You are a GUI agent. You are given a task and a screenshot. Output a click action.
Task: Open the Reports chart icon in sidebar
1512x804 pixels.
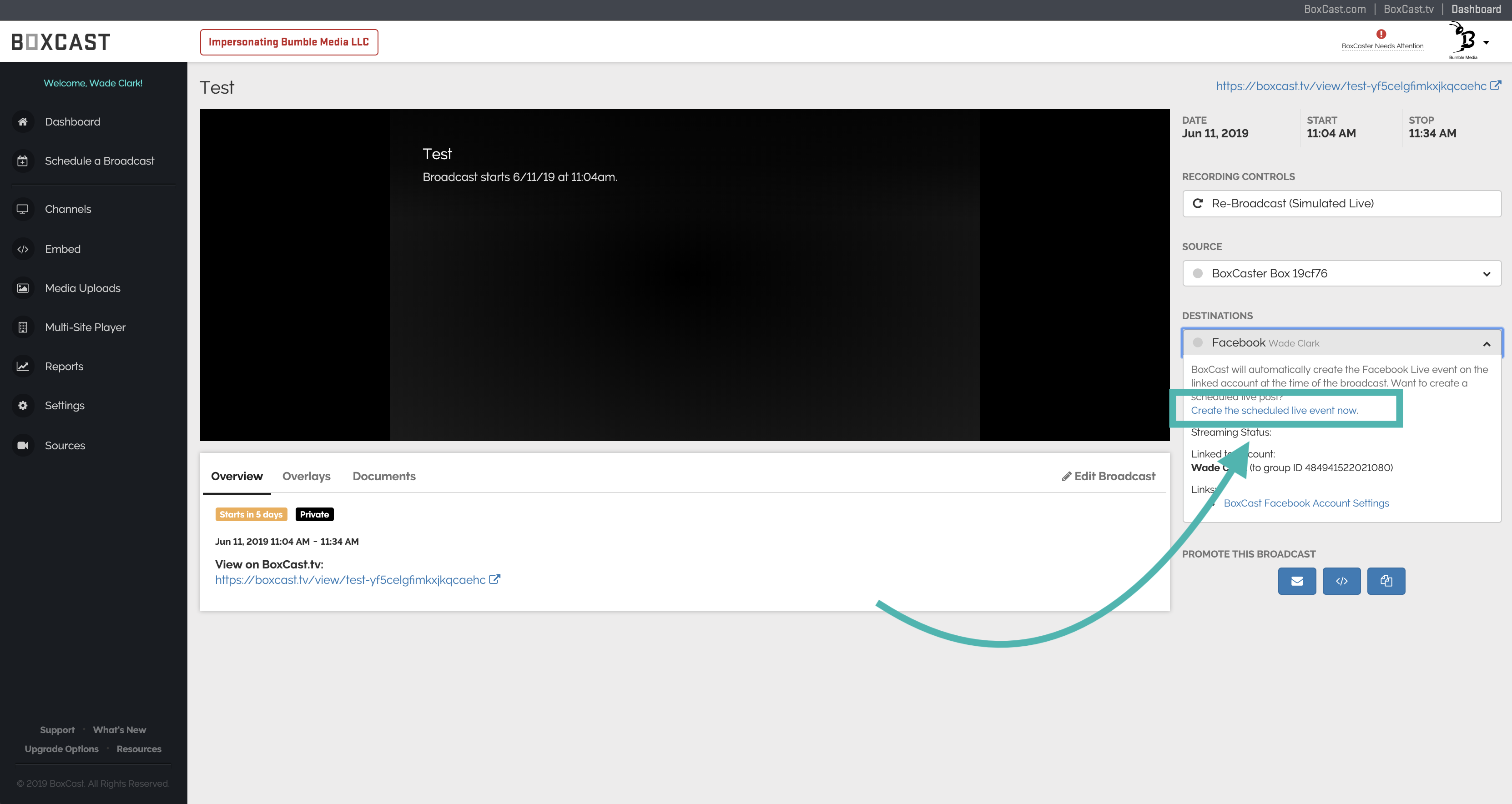coord(23,366)
